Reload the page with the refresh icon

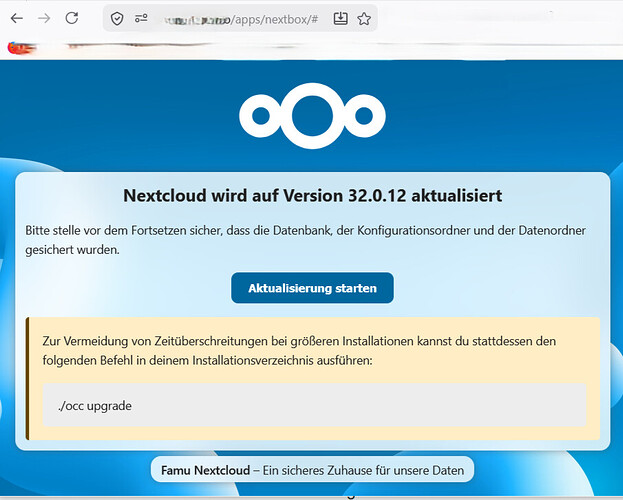tap(72, 18)
